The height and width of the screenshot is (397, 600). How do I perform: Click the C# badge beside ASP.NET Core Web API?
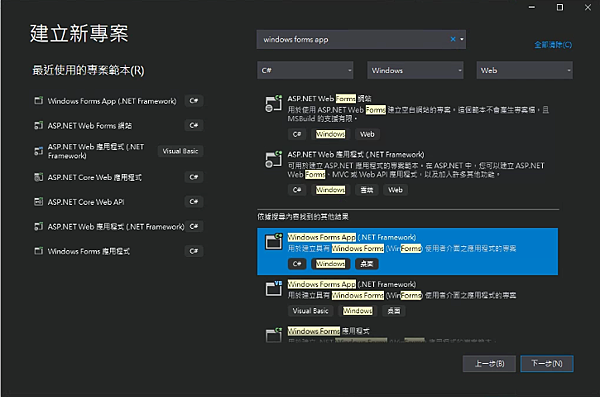tap(194, 202)
